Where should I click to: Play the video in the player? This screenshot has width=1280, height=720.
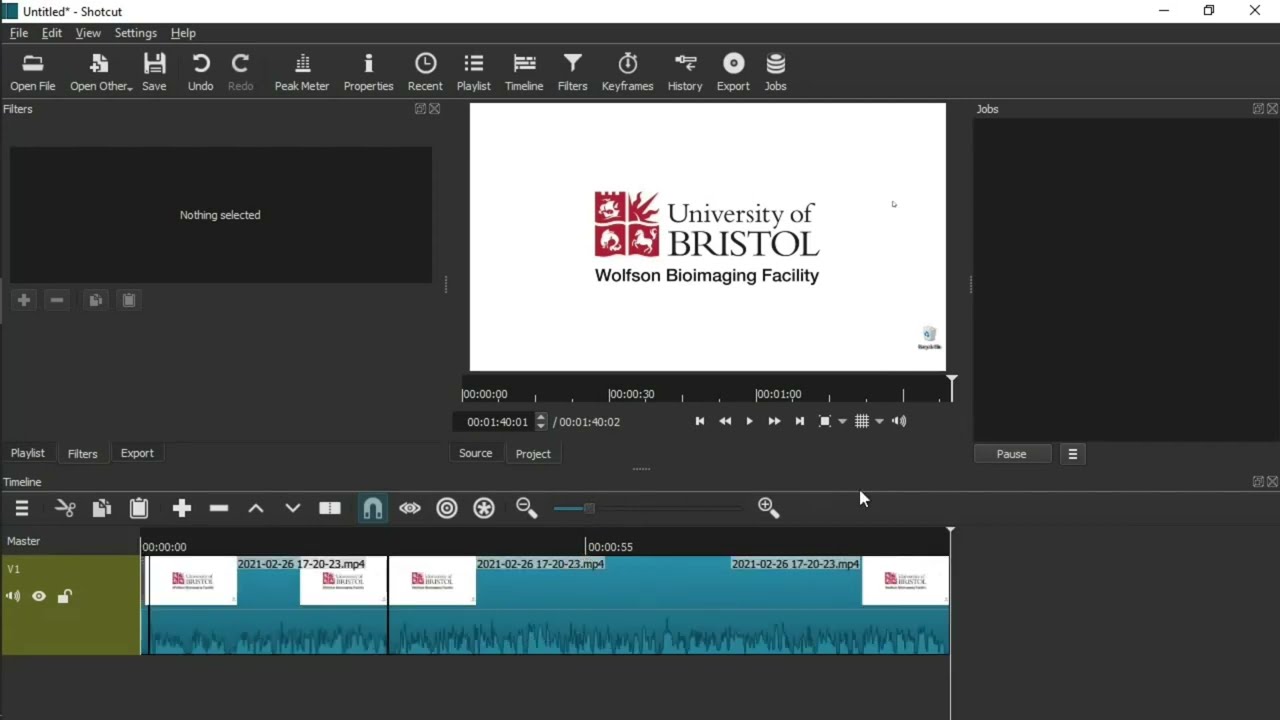pyautogui.click(x=749, y=421)
